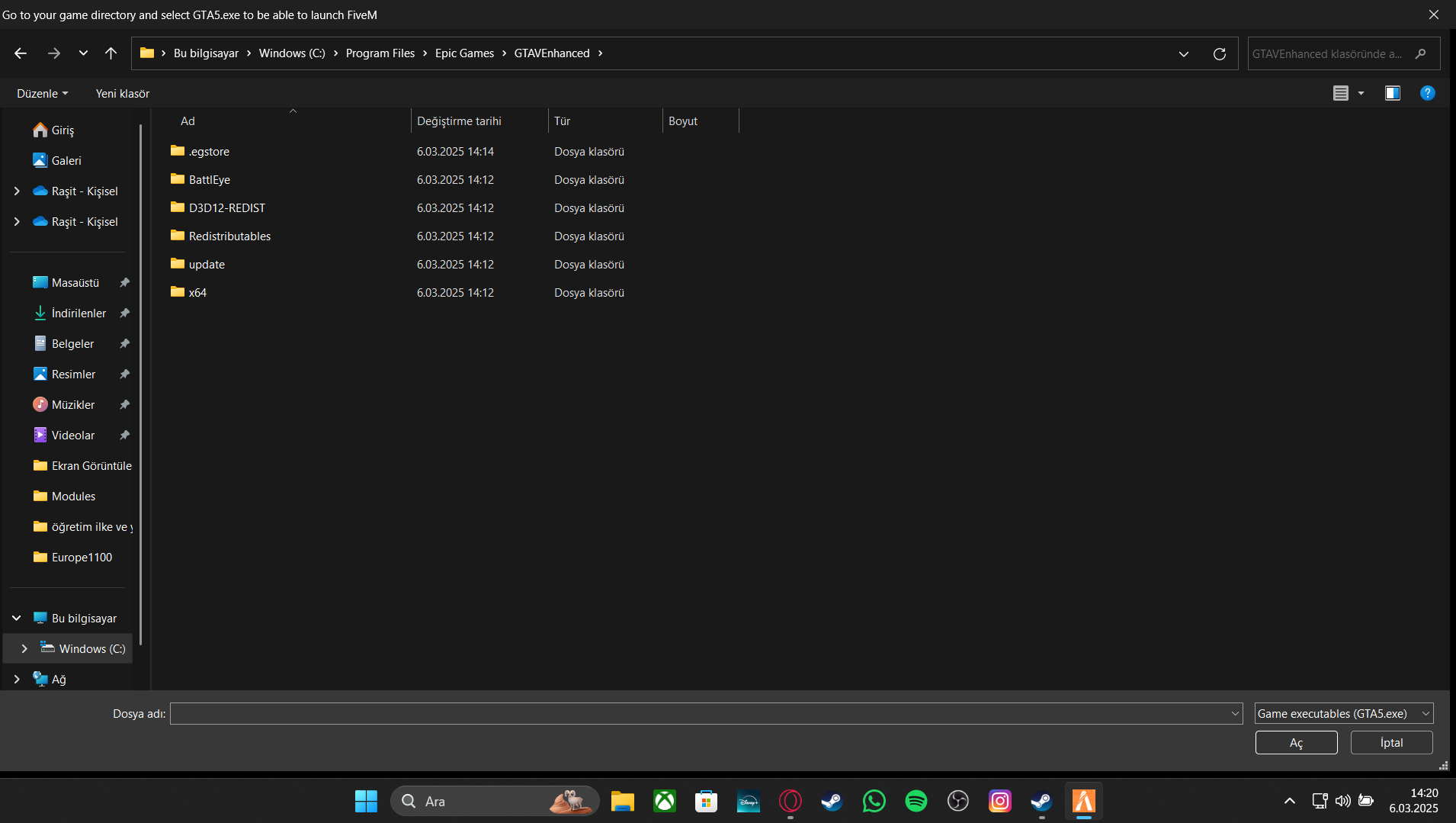The image size is (1456, 823).
Task: Click the forward navigation arrow
Action: (53, 53)
